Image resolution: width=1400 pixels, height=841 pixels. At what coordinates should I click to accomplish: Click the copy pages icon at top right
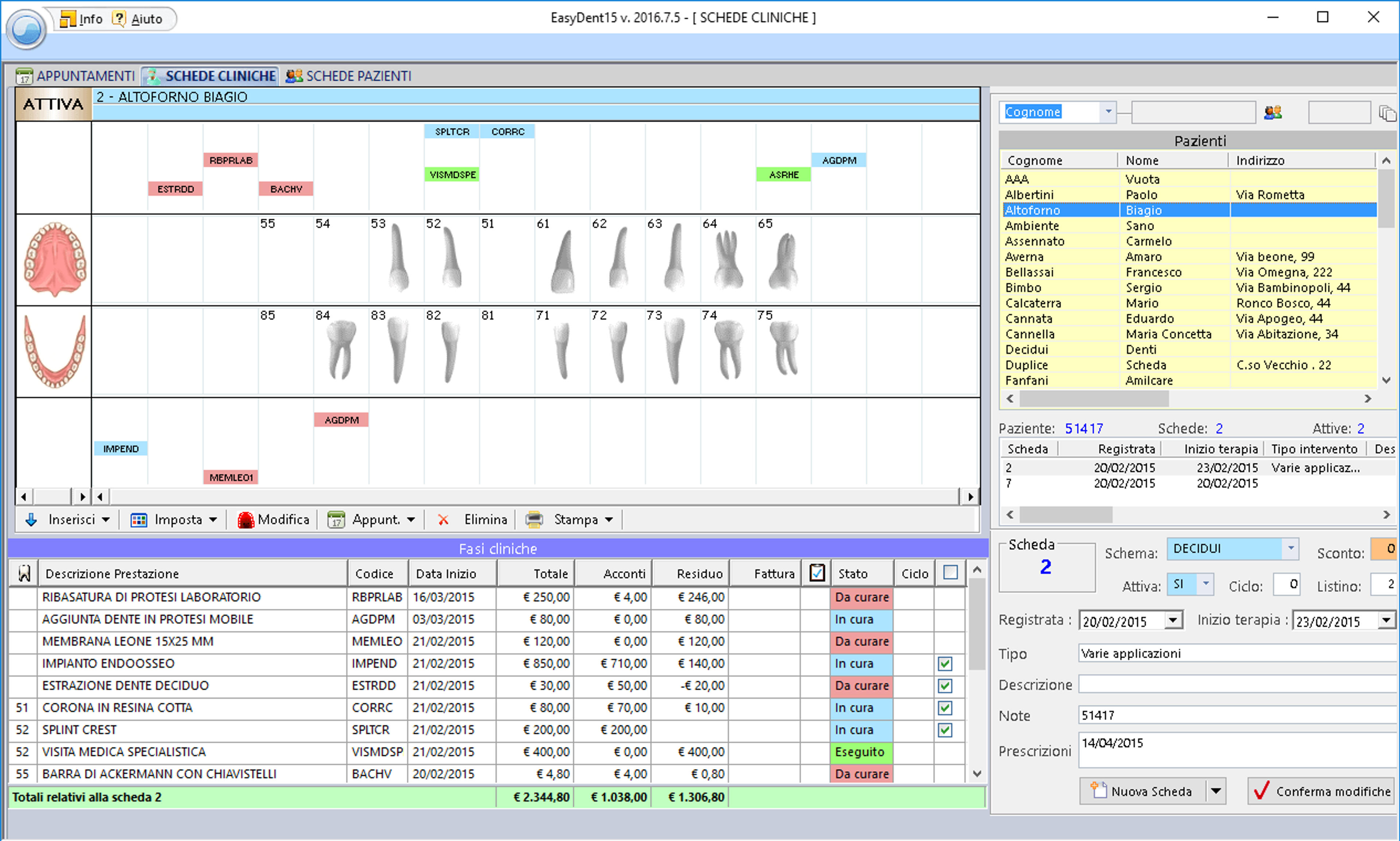(x=1387, y=113)
